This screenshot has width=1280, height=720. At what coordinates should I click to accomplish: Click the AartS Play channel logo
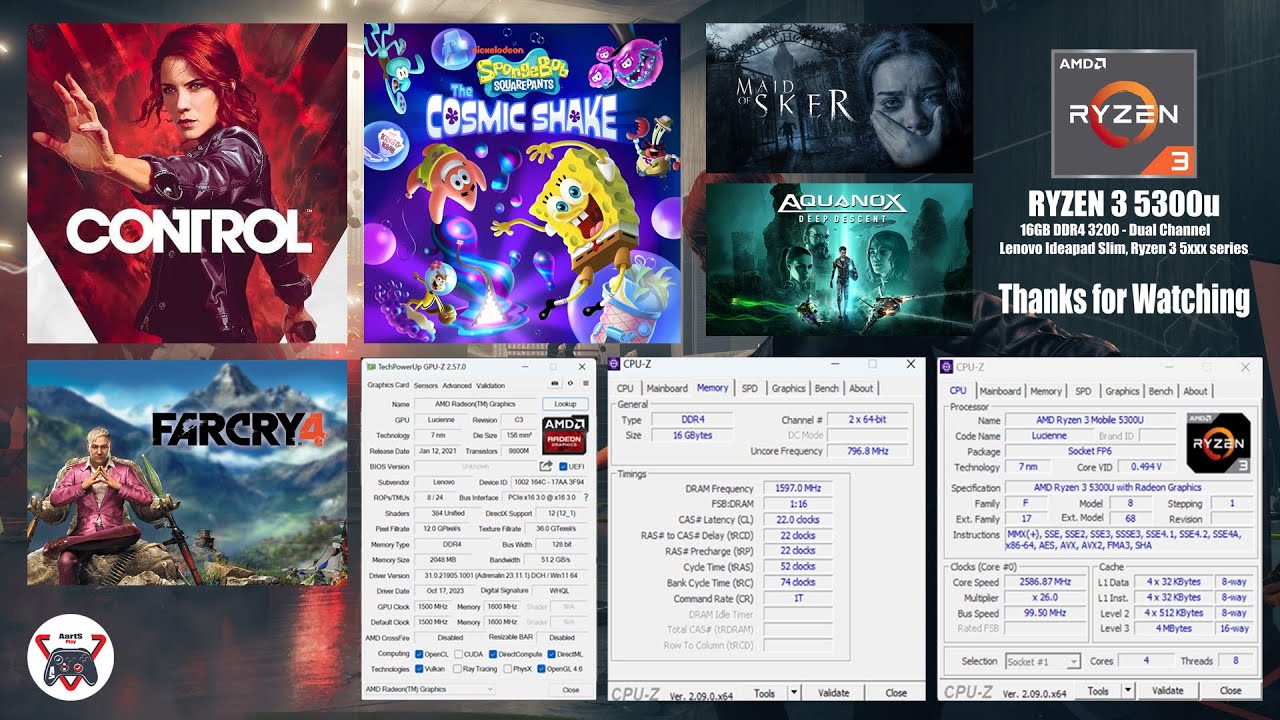click(x=70, y=657)
